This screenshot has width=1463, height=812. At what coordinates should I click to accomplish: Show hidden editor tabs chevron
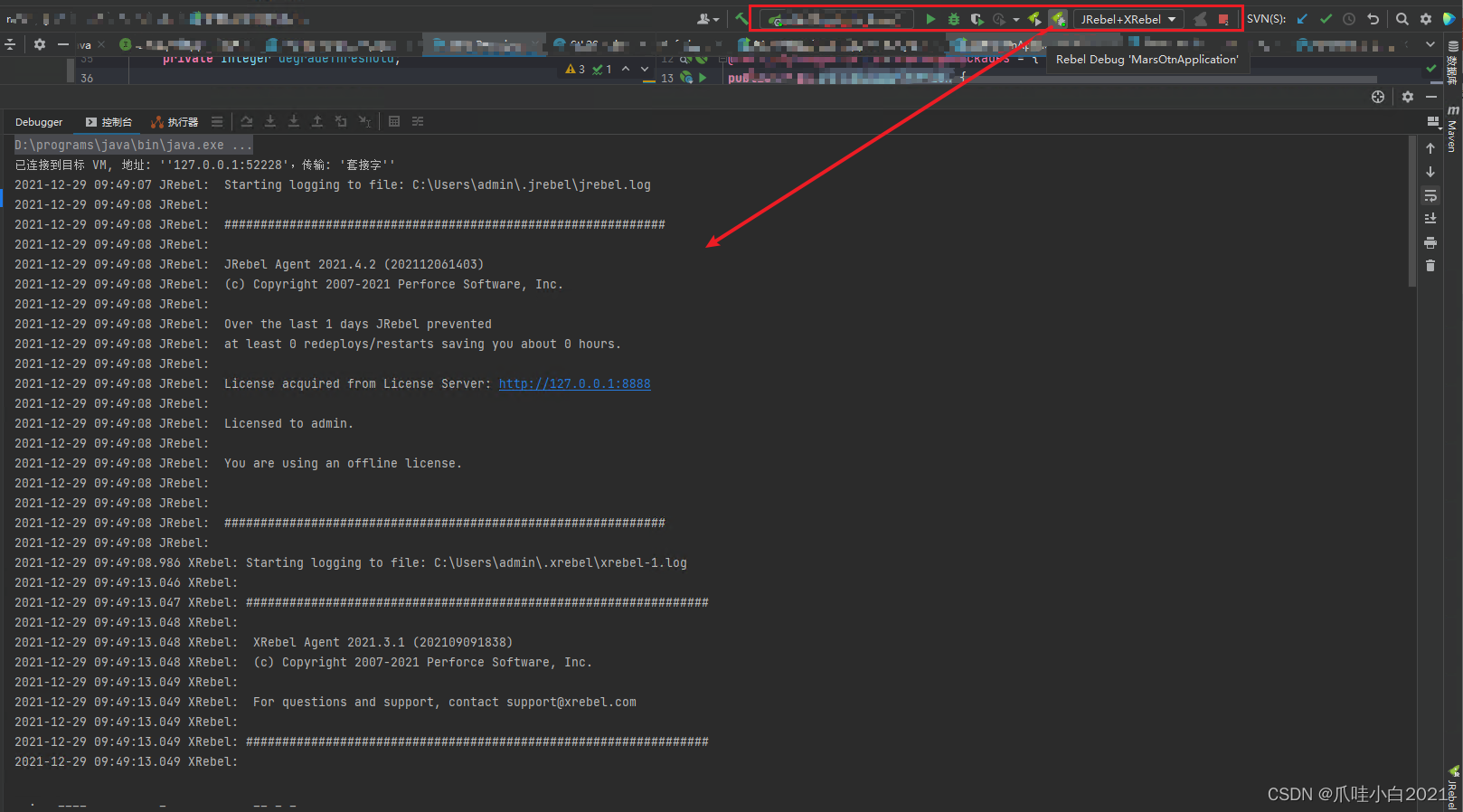point(1430,44)
